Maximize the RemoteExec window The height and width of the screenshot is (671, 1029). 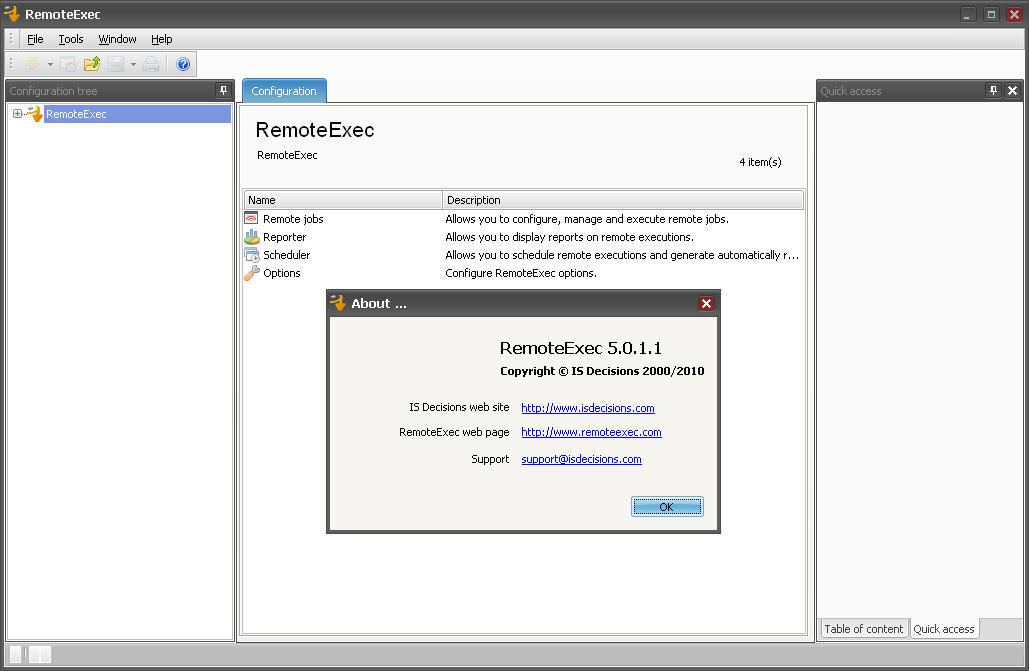(x=991, y=14)
